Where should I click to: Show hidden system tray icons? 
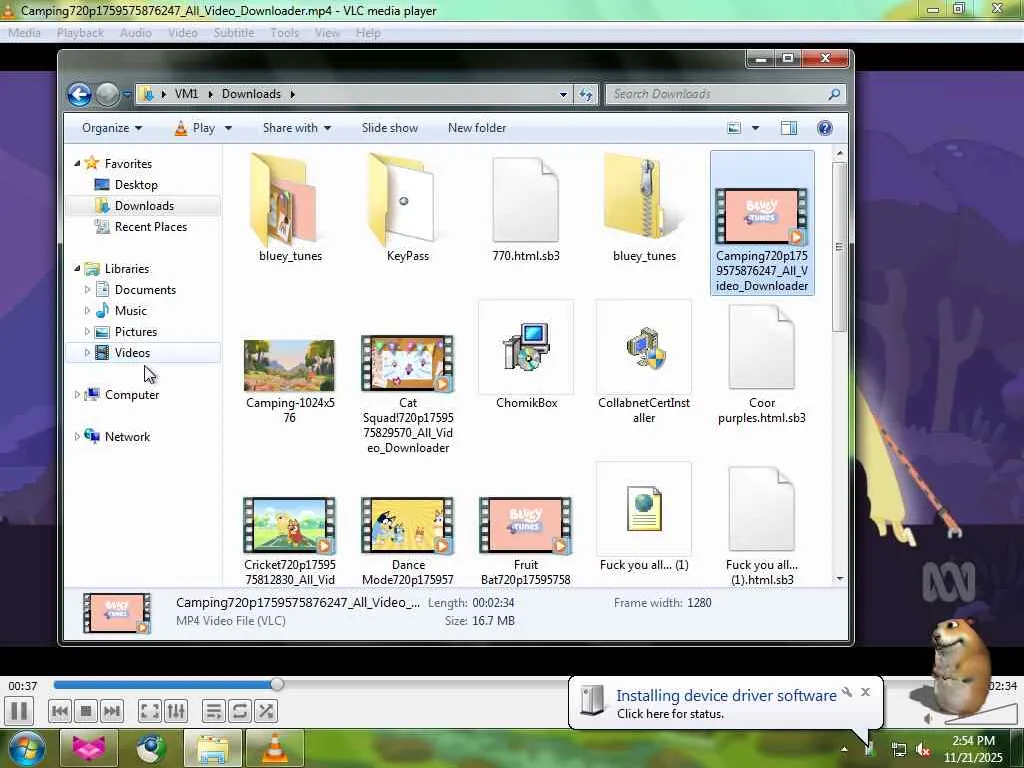pos(844,749)
